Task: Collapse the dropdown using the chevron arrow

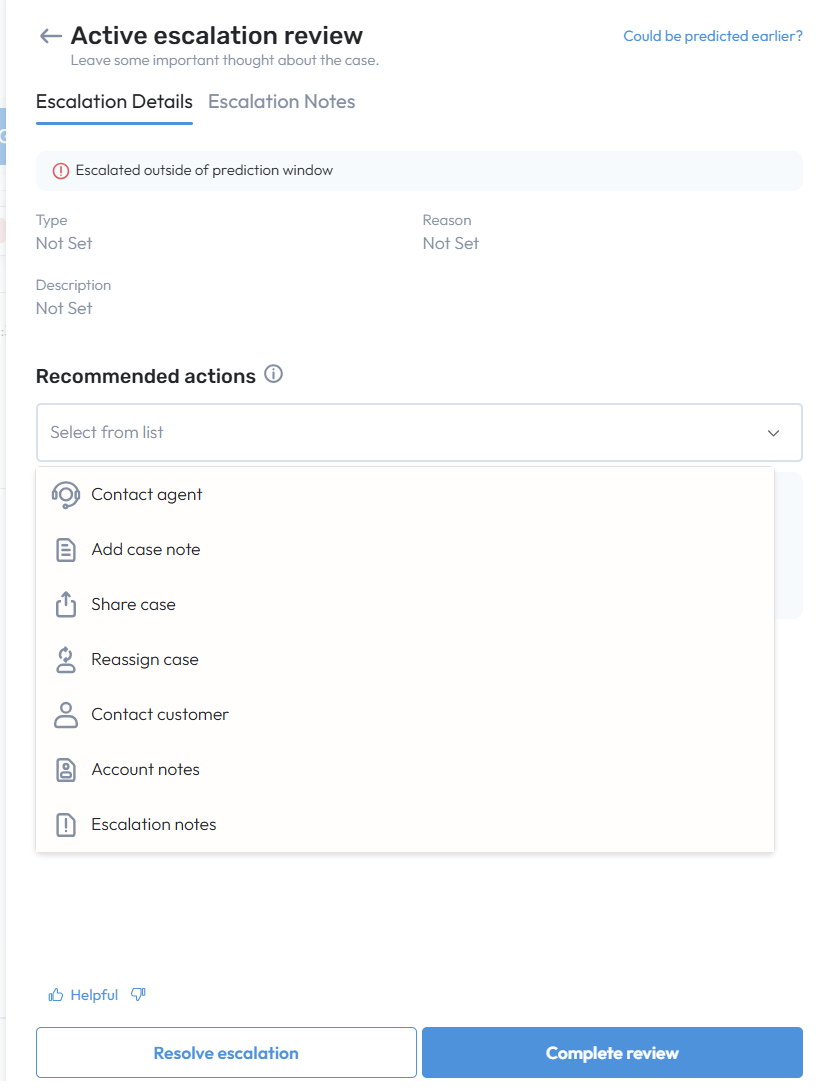Action: click(x=773, y=433)
